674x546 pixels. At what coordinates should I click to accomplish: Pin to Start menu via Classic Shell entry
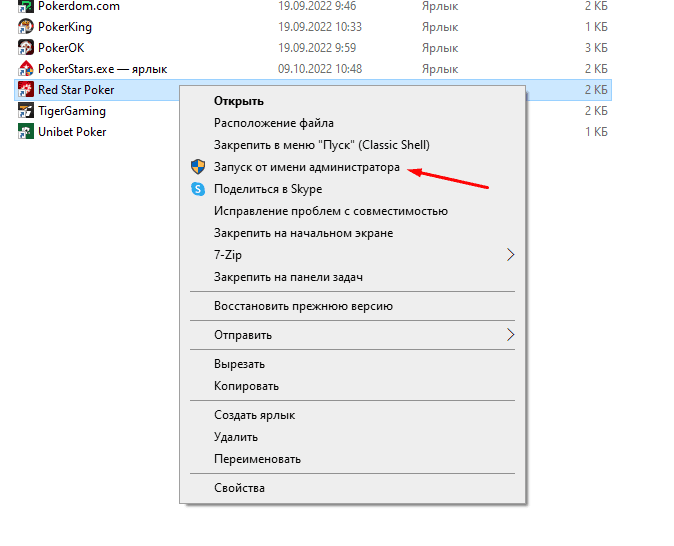tap(322, 145)
